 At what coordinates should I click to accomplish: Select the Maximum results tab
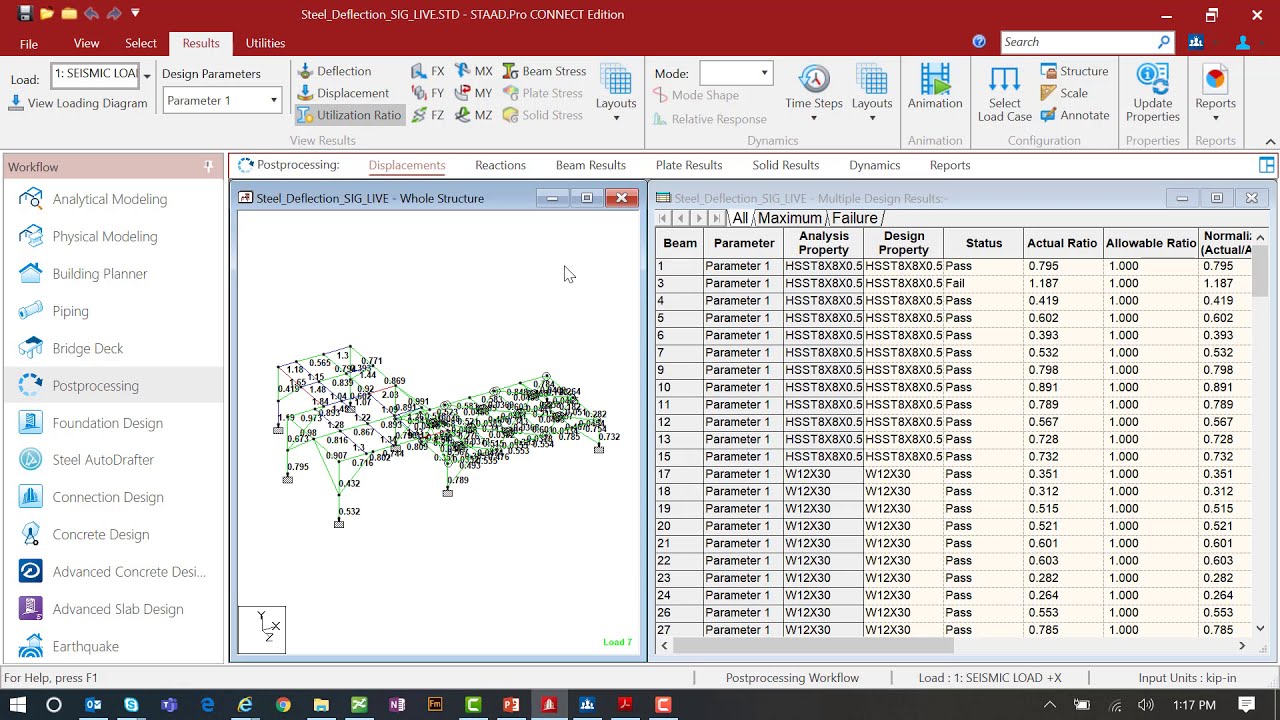(x=790, y=218)
